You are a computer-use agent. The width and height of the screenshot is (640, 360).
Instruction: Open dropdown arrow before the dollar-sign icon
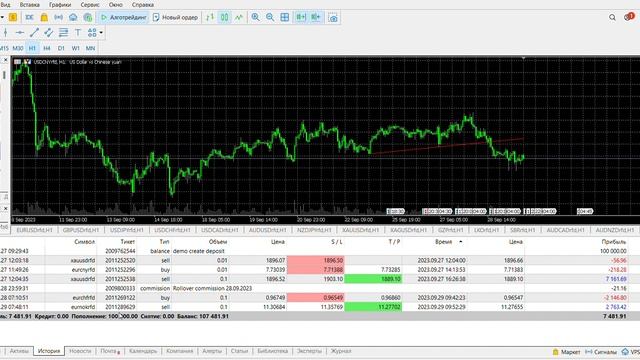2,17
